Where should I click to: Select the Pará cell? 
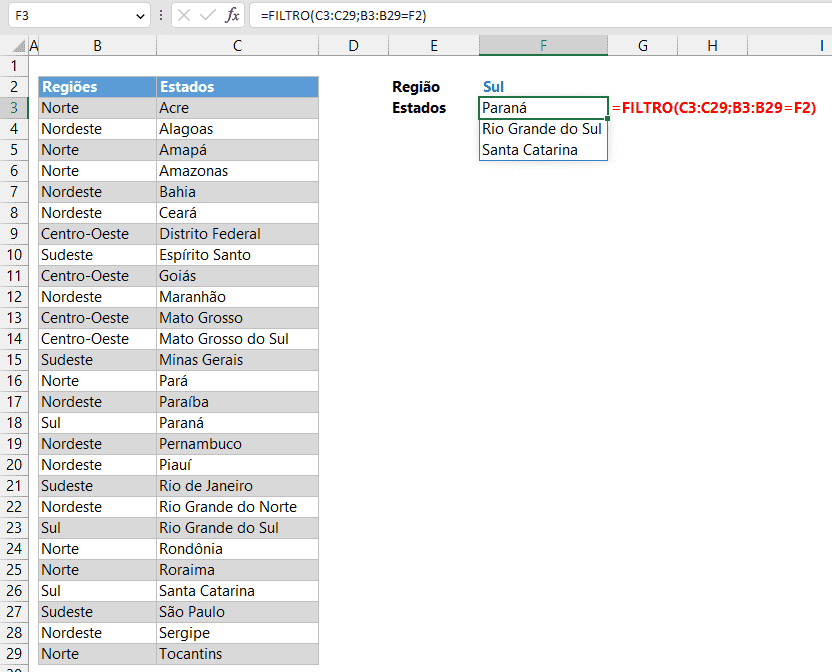pyautogui.click(x=237, y=381)
